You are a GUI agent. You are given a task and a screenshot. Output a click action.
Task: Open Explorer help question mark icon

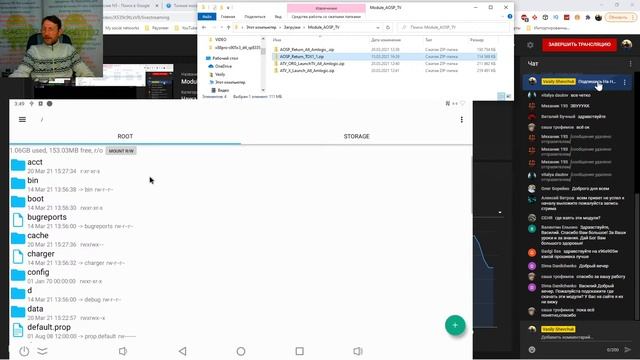(x=510, y=17)
